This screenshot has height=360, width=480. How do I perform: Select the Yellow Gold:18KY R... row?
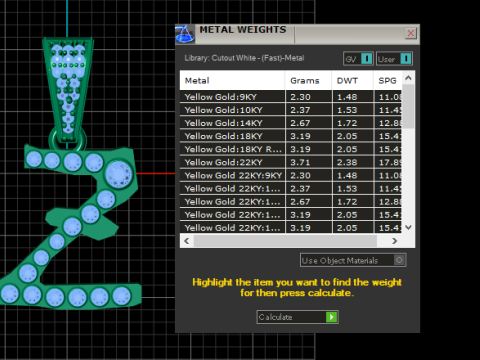(x=291, y=149)
